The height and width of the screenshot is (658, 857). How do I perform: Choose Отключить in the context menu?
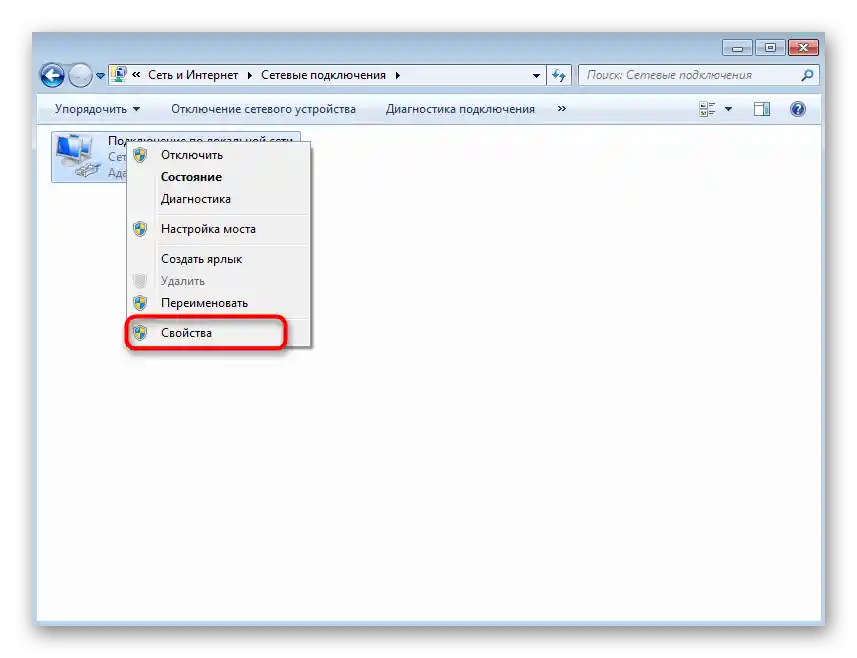tap(218, 155)
